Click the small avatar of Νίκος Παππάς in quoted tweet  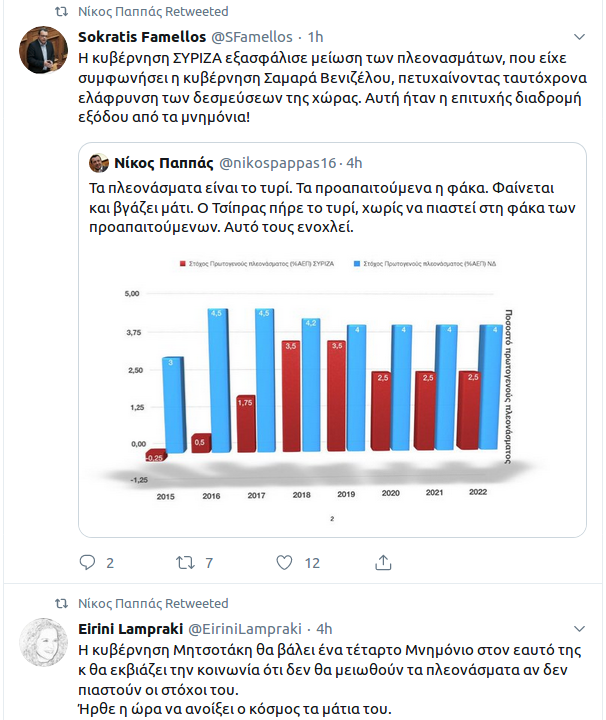pos(99,163)
